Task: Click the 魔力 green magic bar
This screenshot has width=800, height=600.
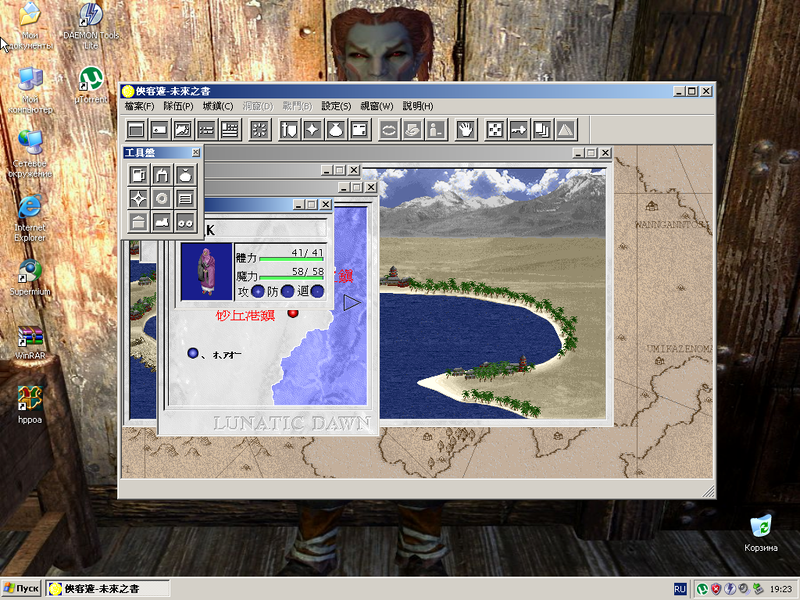Action: coord(291,278)
